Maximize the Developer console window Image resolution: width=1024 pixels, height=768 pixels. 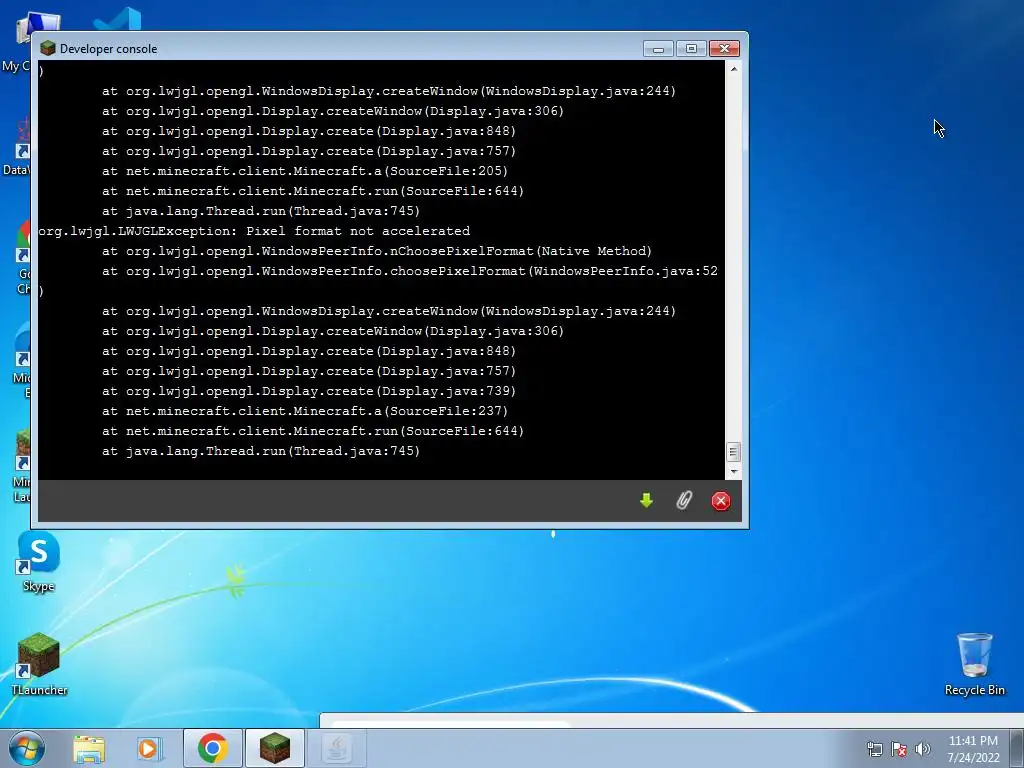691,49
